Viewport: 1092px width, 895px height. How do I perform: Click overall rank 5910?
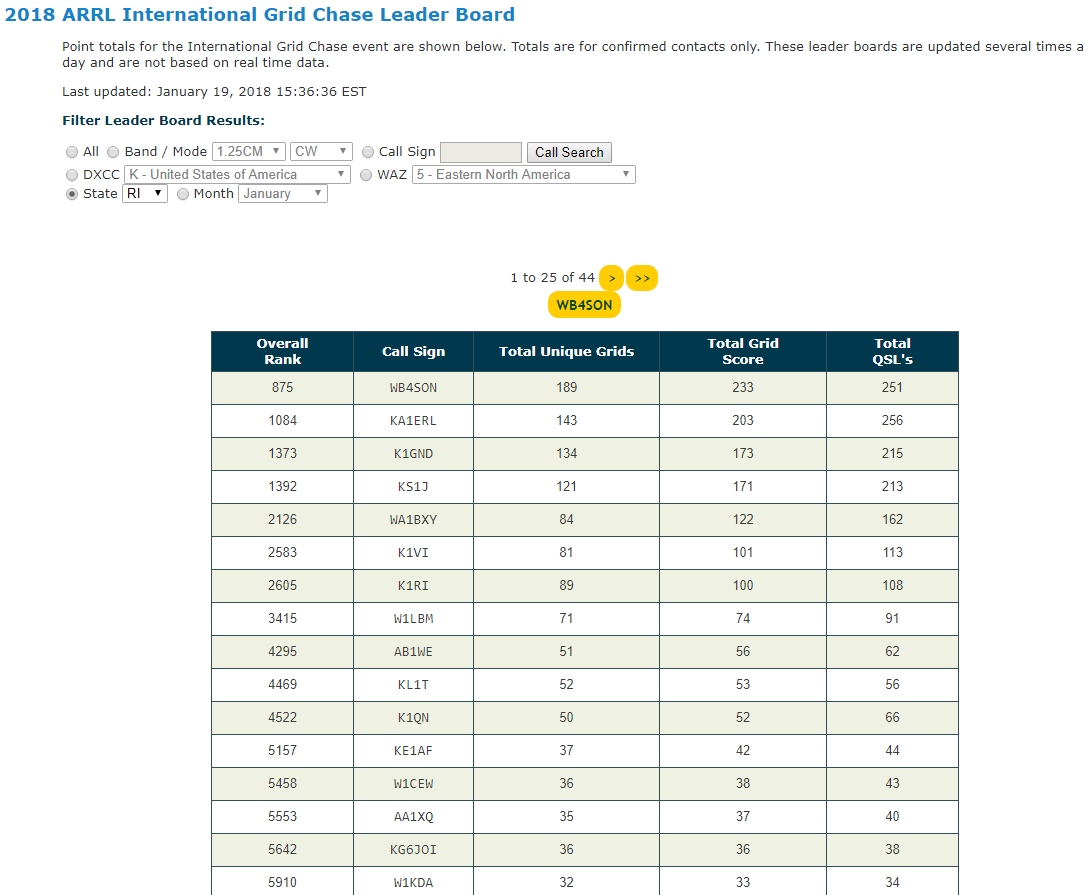coord(282,882)
